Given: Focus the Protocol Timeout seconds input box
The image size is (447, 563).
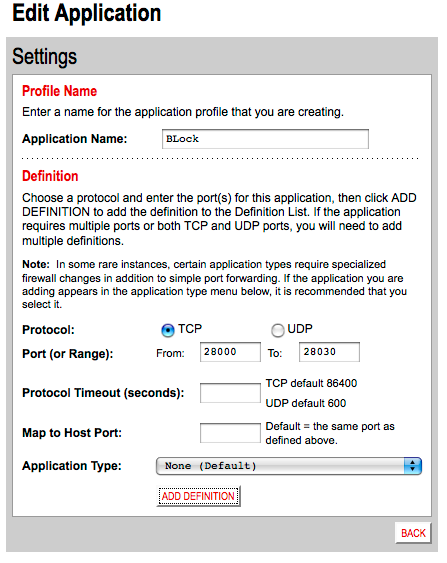Looking at the screenshot, I should tap(230, 393).
